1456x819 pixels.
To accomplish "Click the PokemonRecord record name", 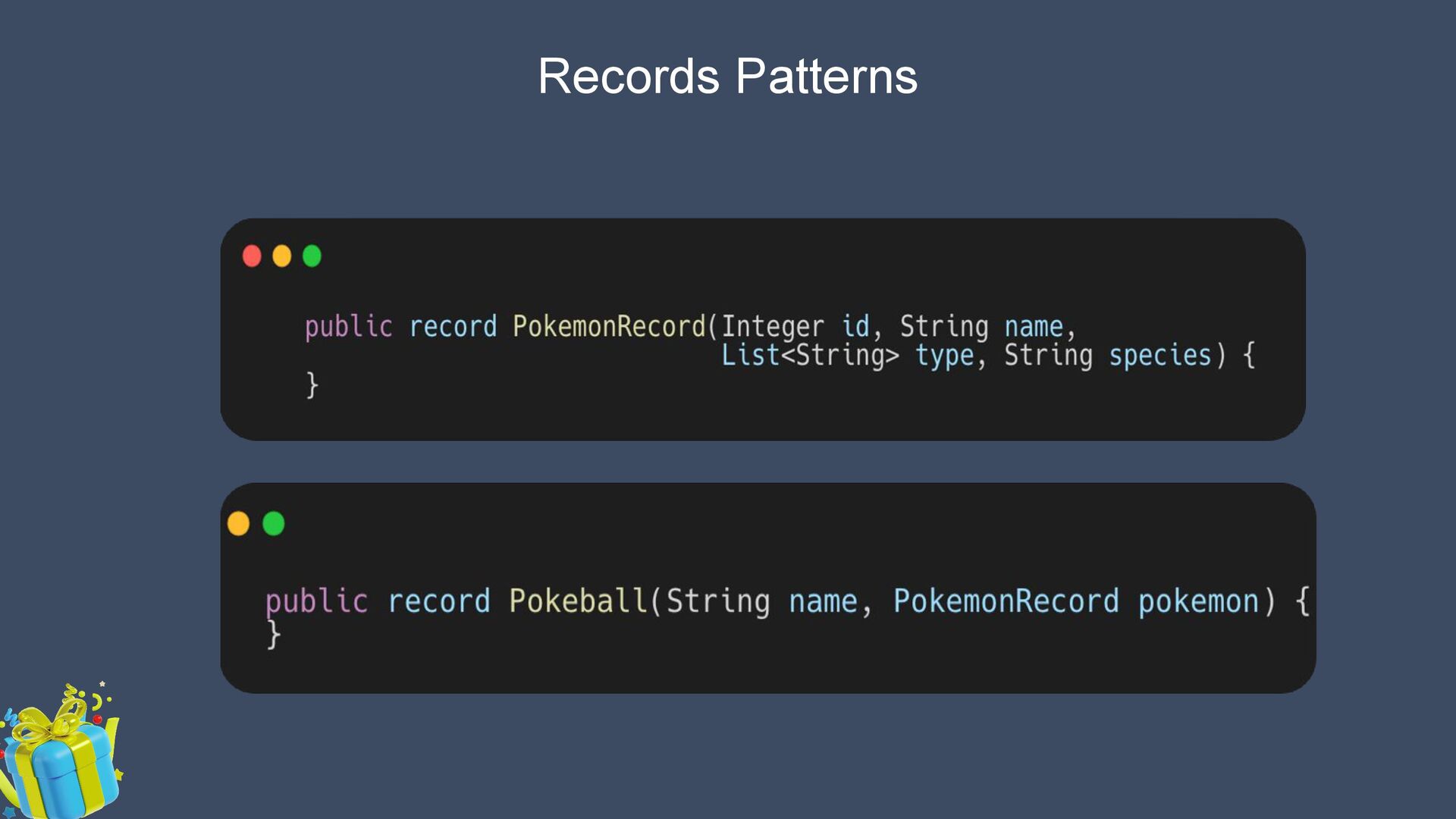I will (x=609, y=326).
